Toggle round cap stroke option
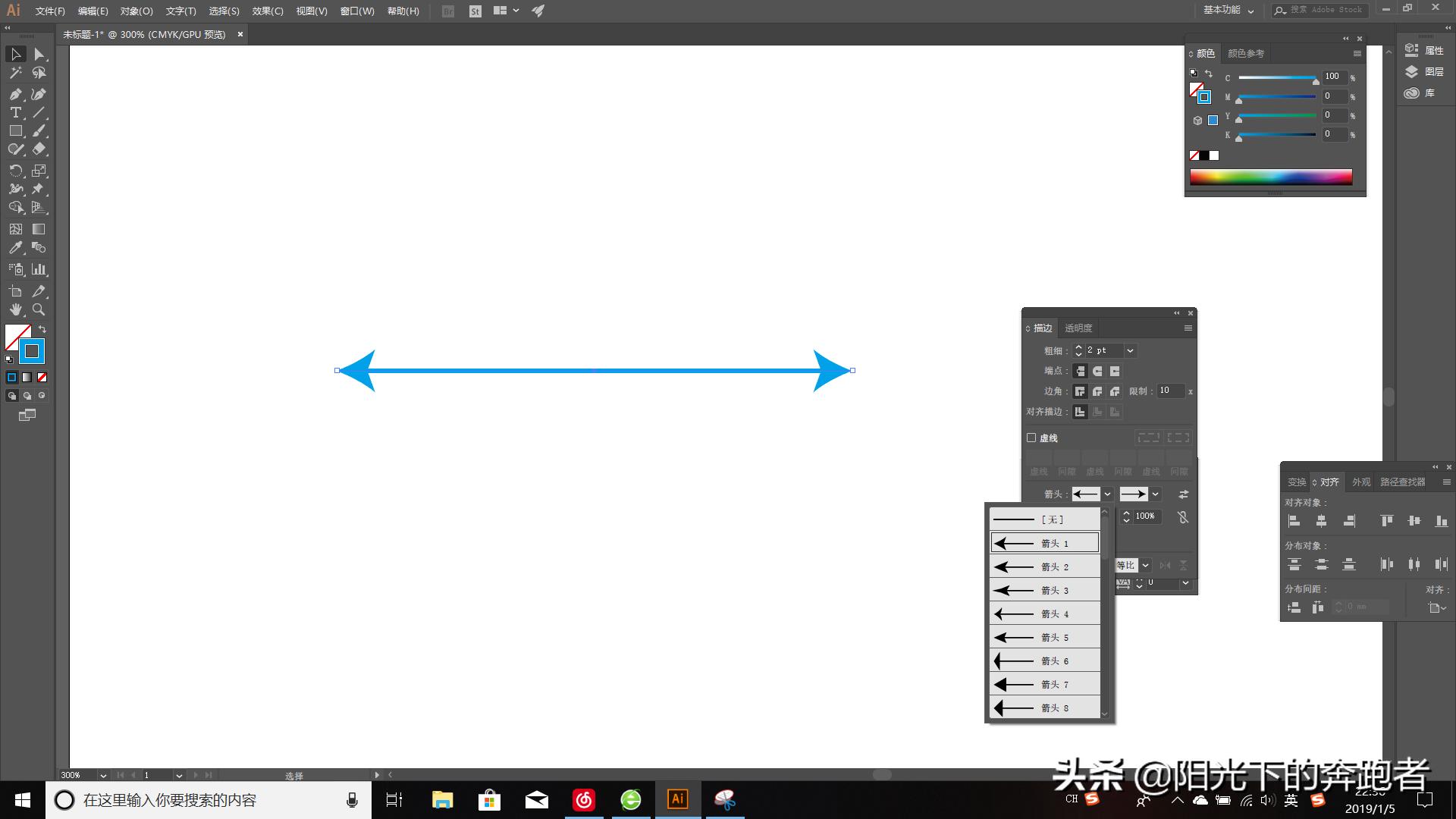 pos(1097,371)
